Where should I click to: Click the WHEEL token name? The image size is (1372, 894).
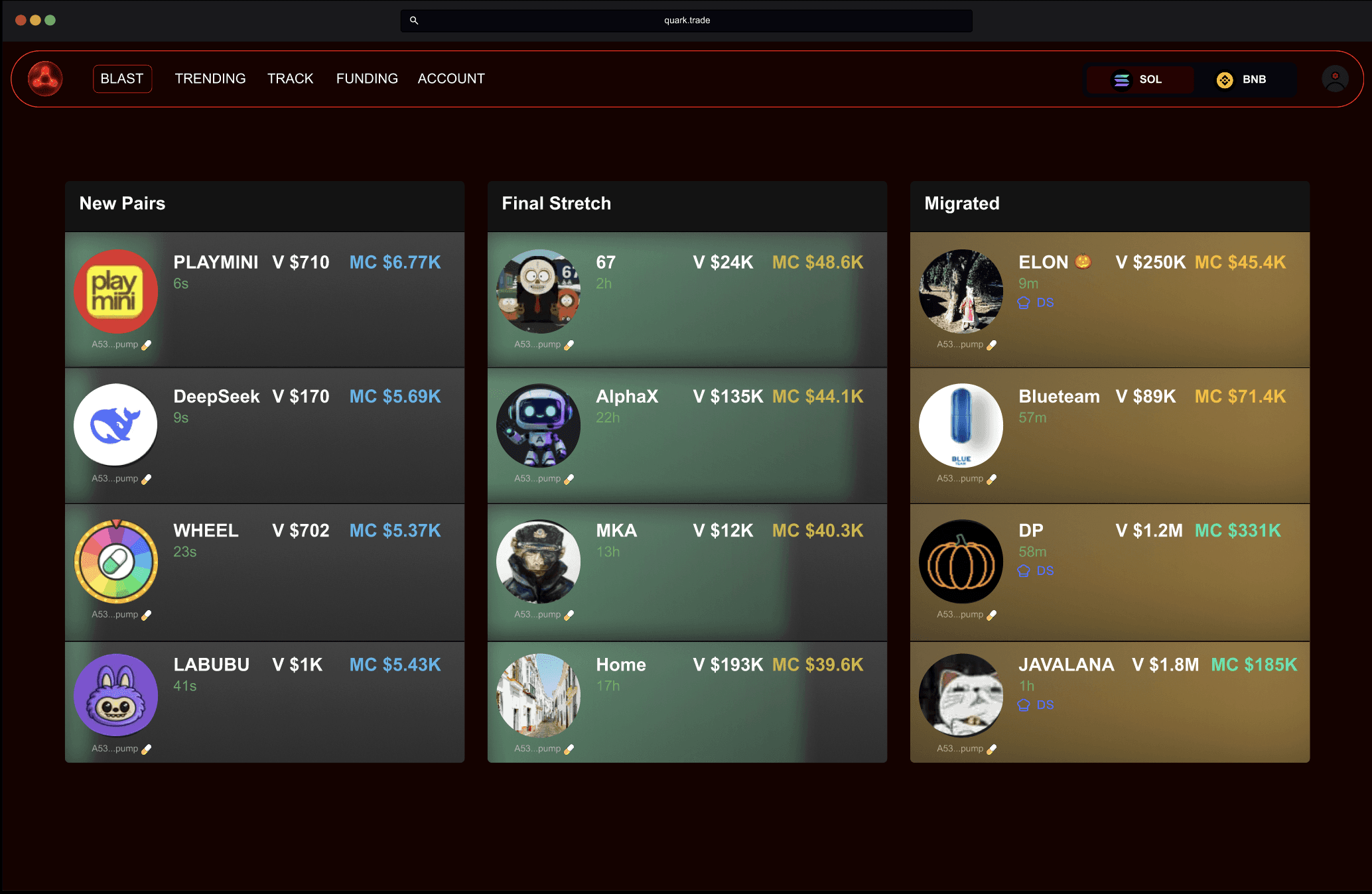click(206, 531)
